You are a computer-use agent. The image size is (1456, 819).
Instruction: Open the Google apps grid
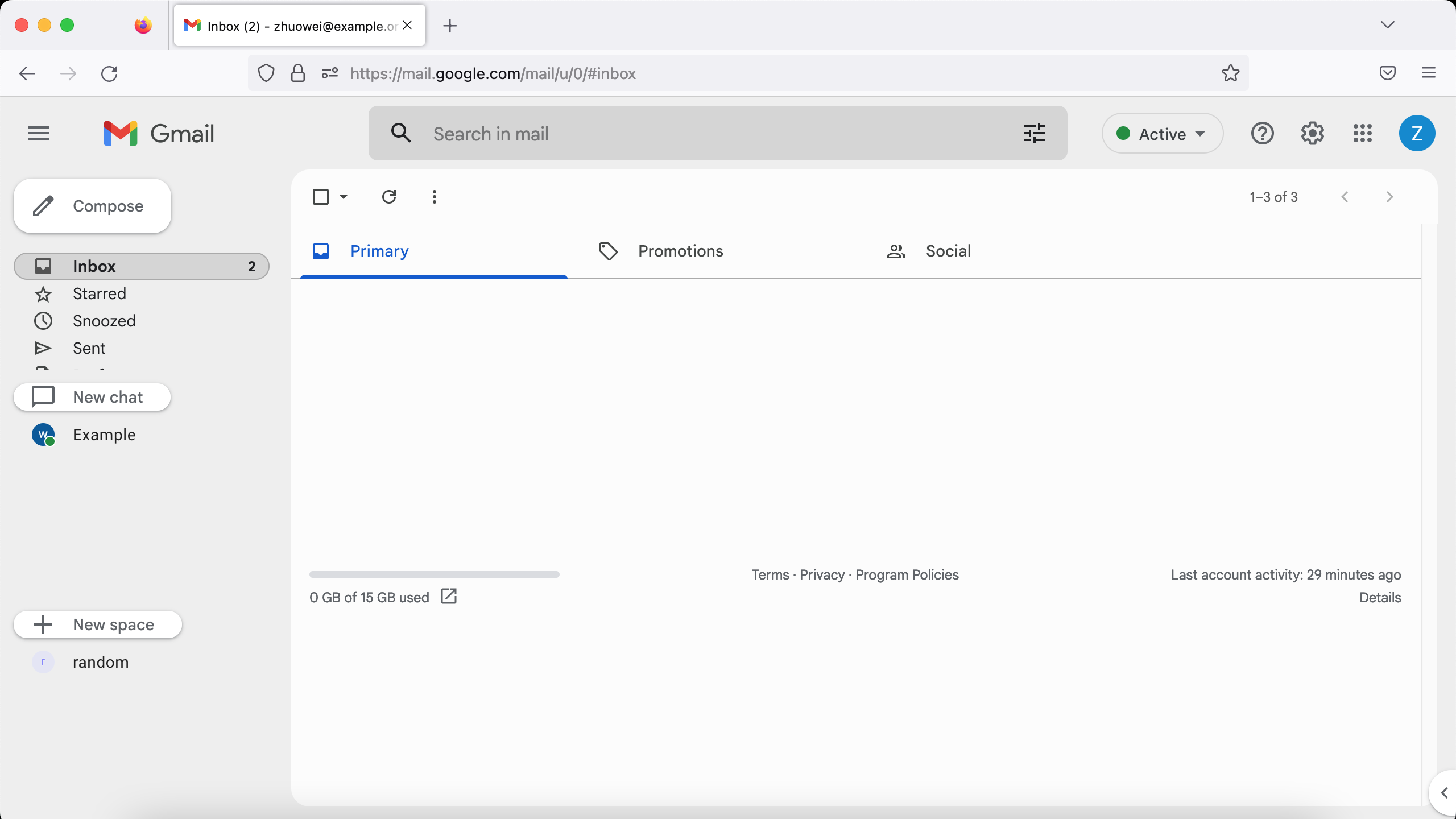(x=1362, y=133)
